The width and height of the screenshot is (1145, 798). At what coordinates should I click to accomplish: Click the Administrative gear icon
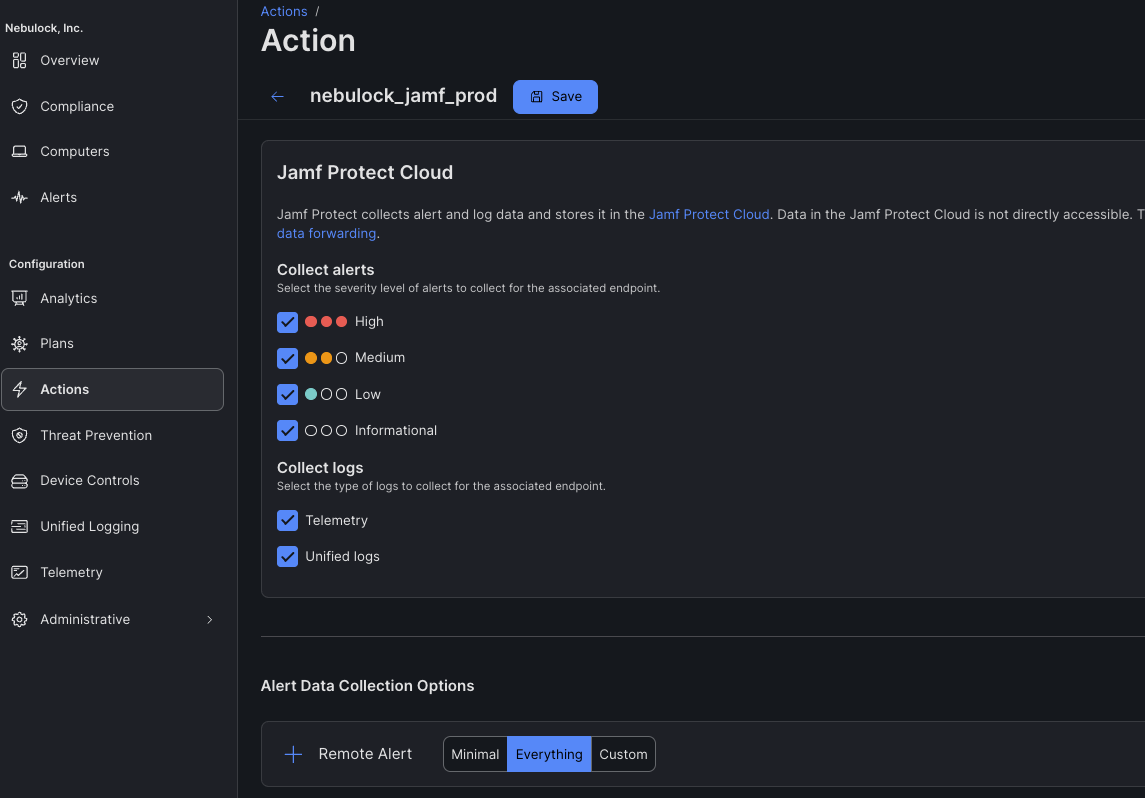click(x=20, y=620)
